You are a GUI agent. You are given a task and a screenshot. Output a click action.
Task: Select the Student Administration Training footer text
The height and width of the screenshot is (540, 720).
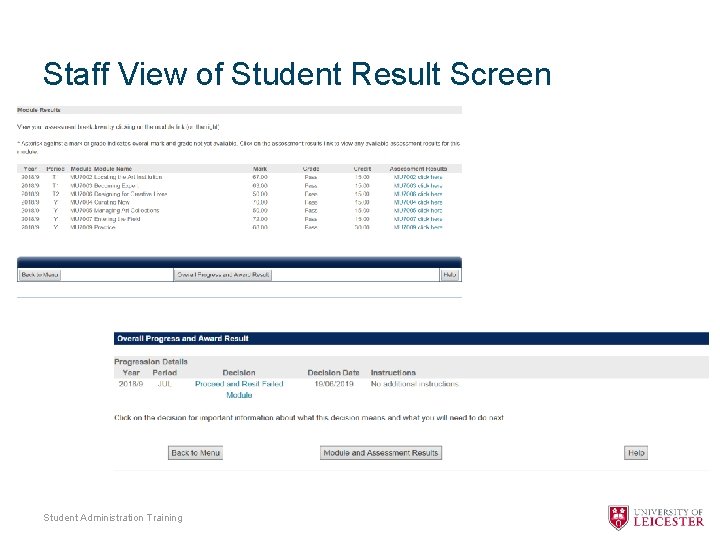pos(113,518)
